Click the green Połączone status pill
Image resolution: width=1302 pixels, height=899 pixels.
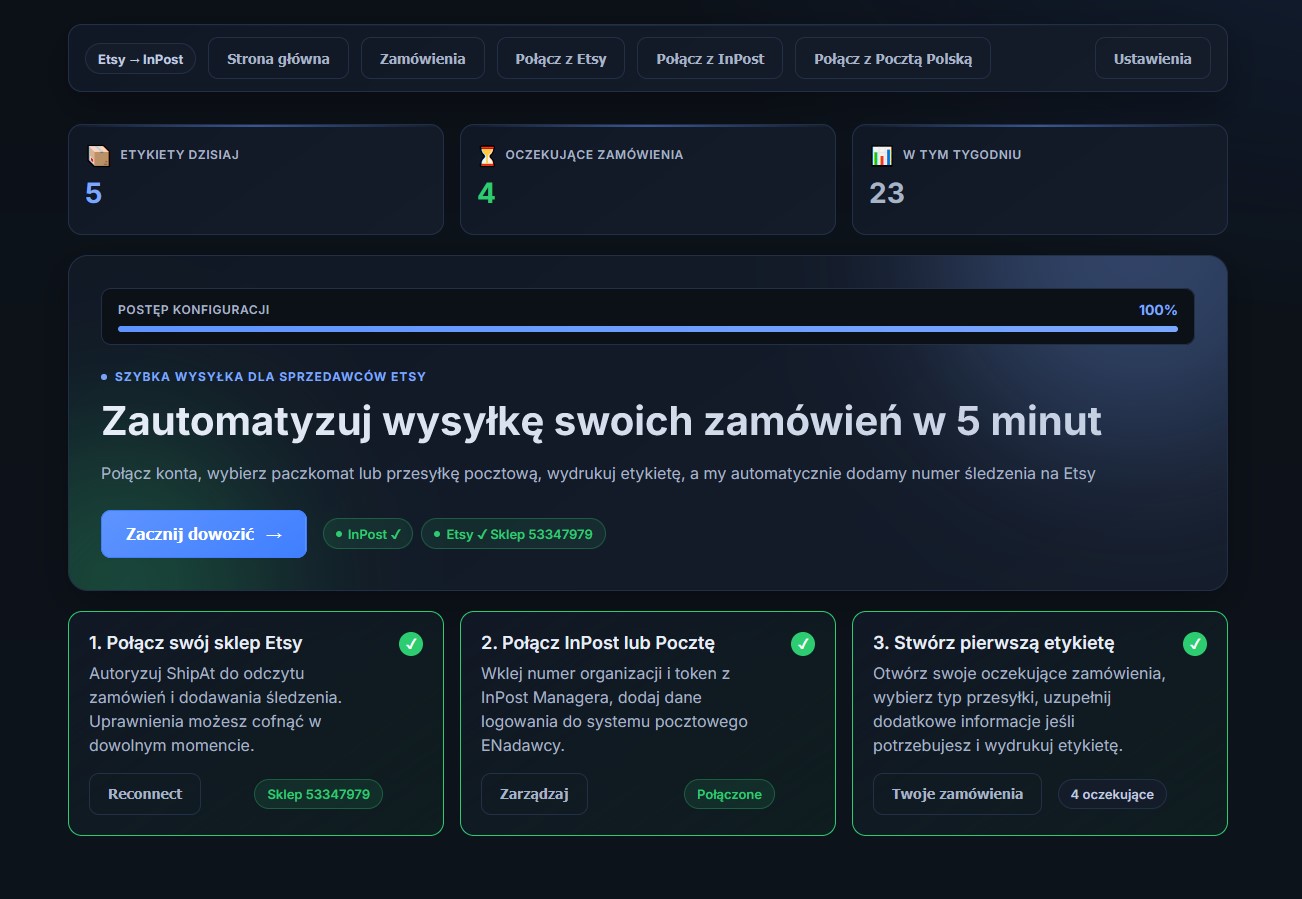point(729,793)
